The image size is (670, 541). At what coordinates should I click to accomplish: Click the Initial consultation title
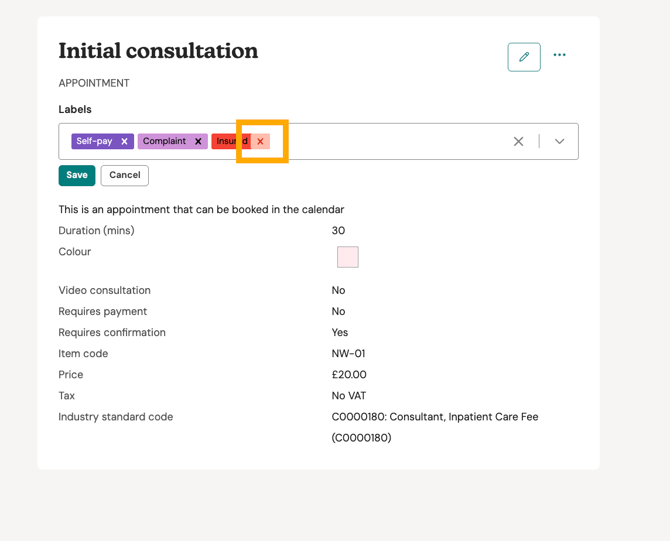coord(158,51)
